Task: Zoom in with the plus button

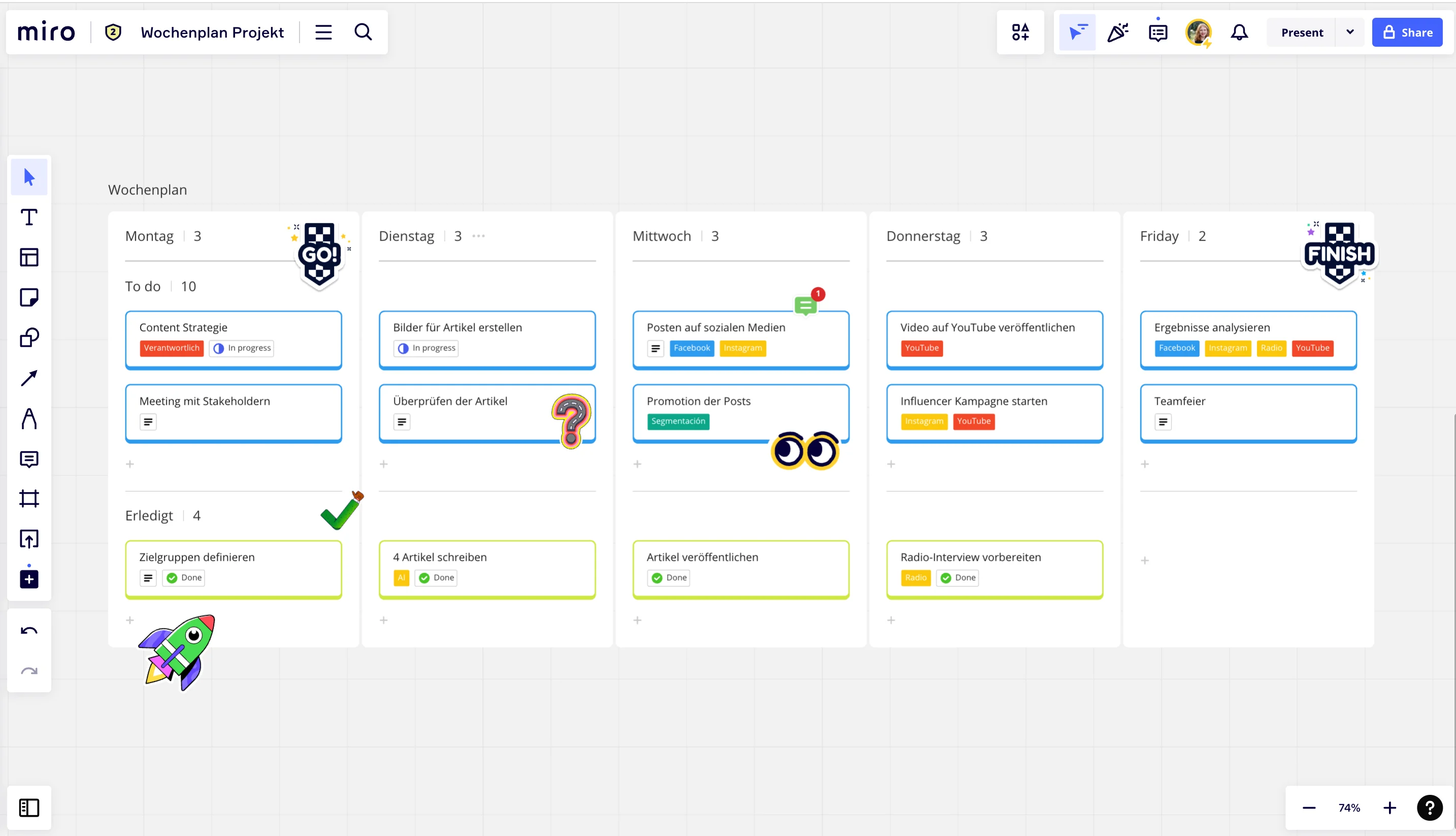Action: coord(1389,808)
